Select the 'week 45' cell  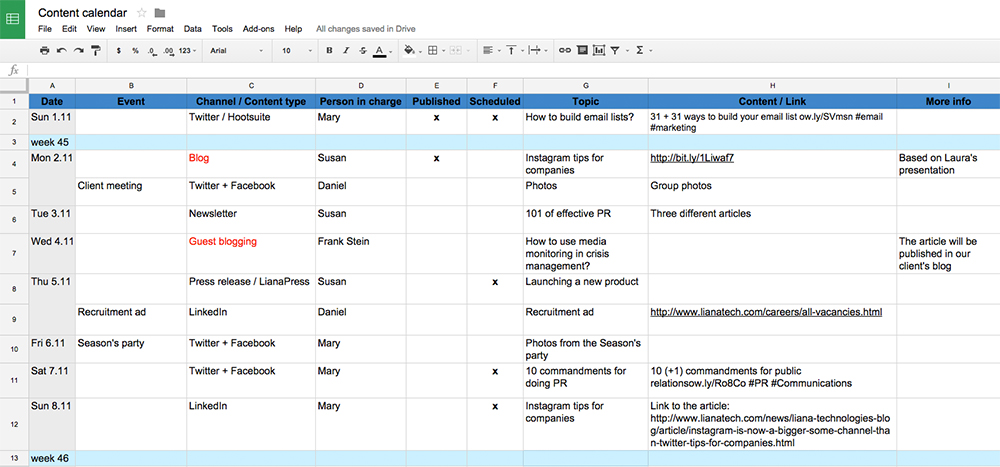pos(52,142)
